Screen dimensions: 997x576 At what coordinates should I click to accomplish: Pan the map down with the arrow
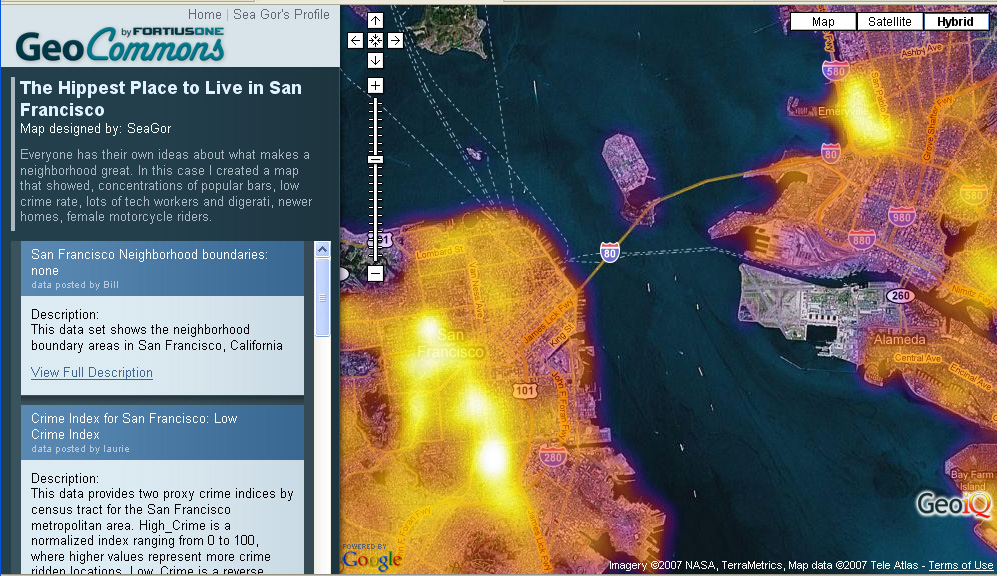pos(375,60)
